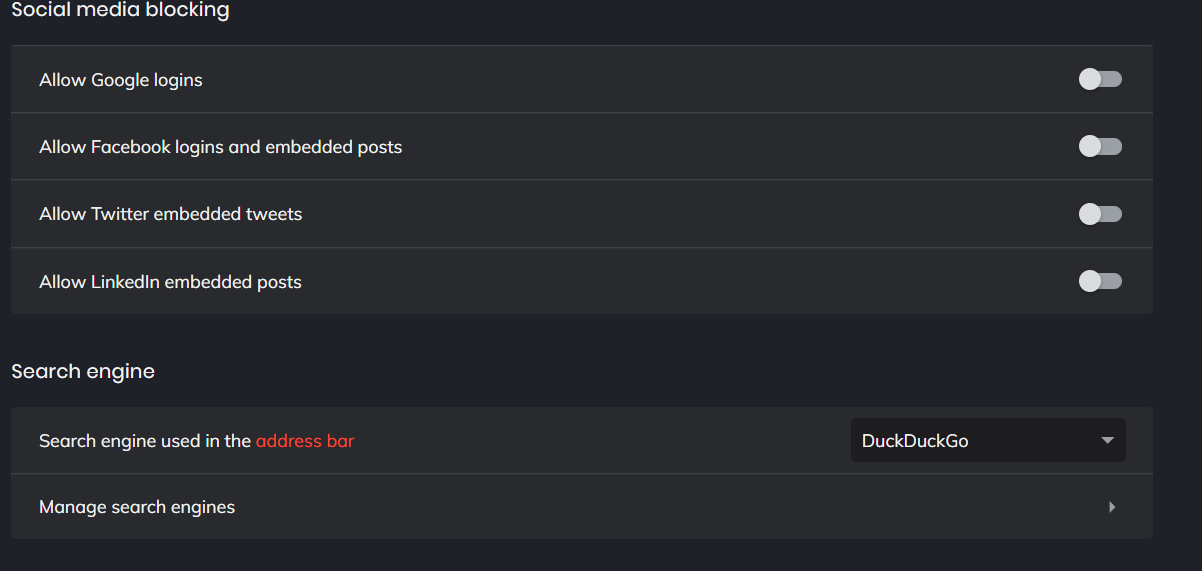Click the Allow Google logins label
Viewport: 1202px width, 571px height.
[x=121, y=80]
